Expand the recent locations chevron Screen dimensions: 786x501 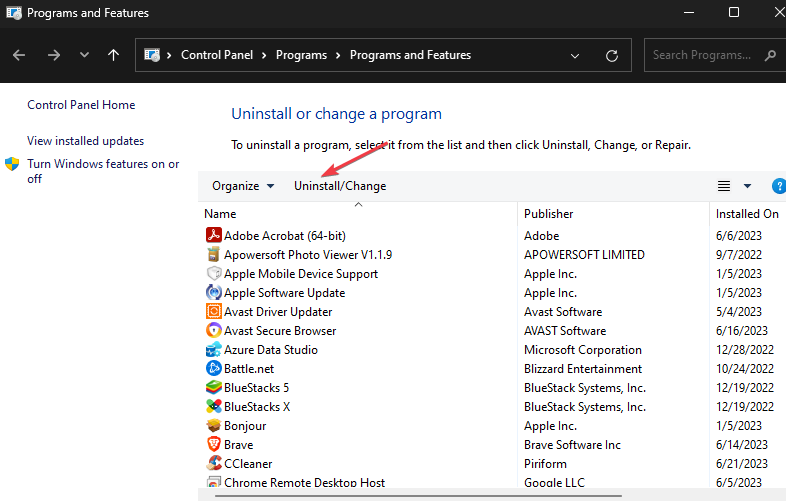coord(84,55)
